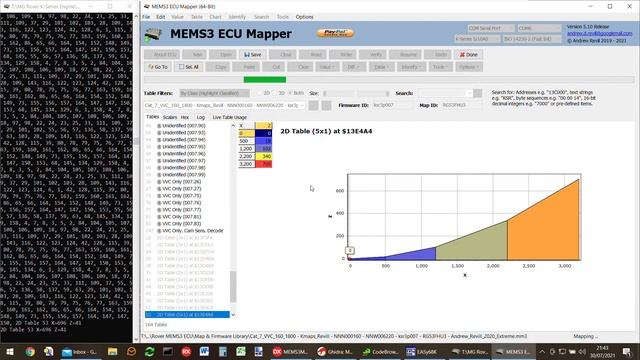Click the green progress bar
Image resolution: width=640 pixels, height=360 pixels.
[x=264, y=80]
